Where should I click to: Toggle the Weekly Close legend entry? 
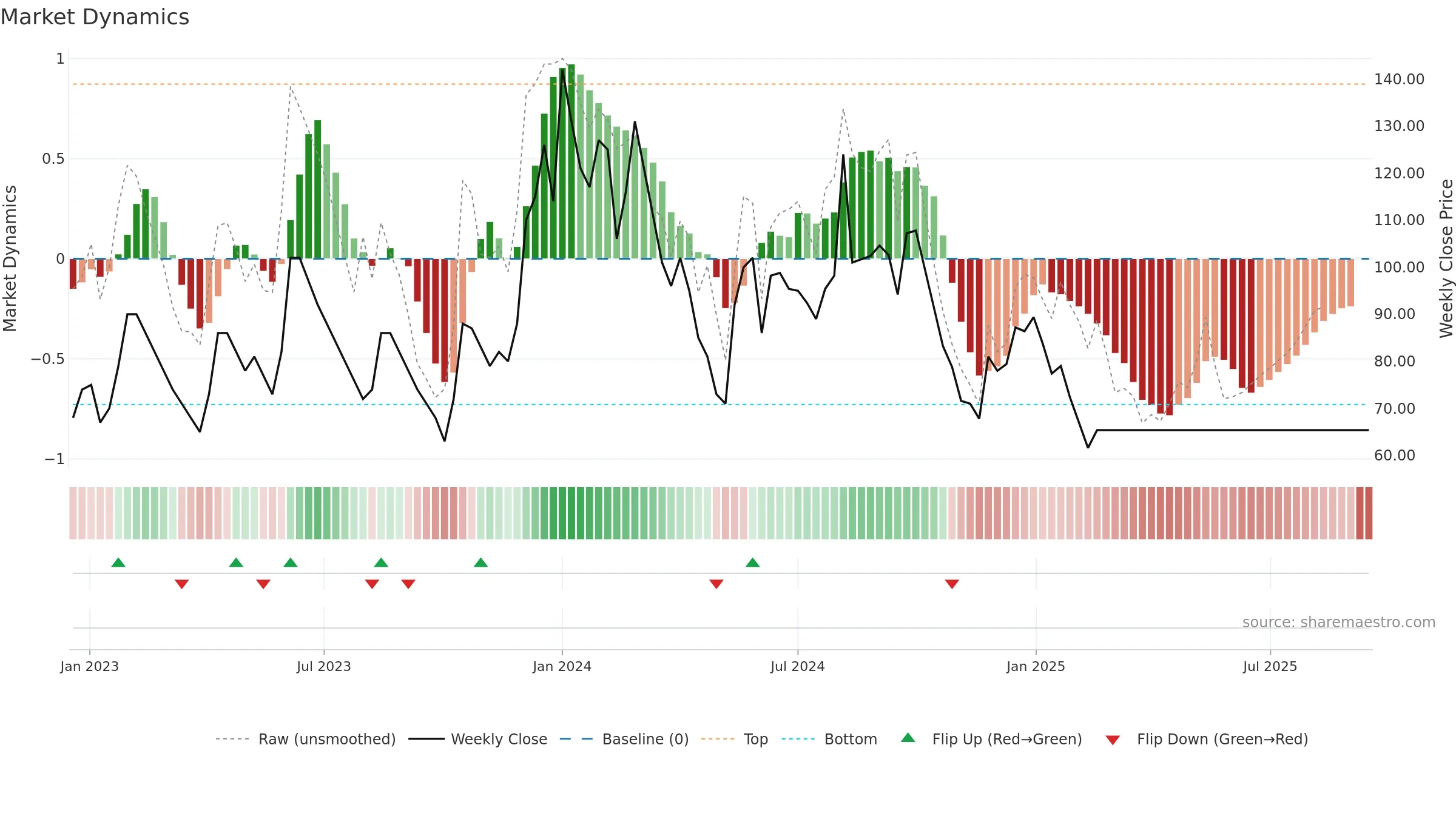(x=478, y=739)
